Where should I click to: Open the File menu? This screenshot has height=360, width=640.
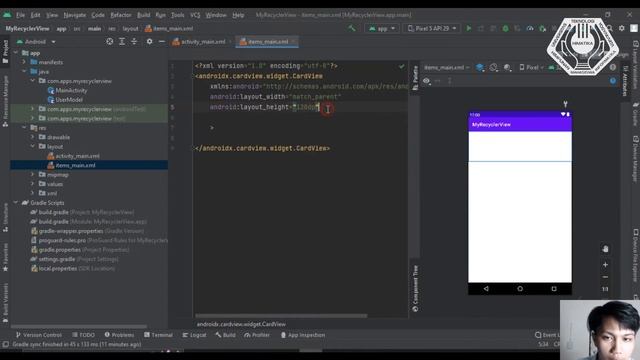coord(20,15)
